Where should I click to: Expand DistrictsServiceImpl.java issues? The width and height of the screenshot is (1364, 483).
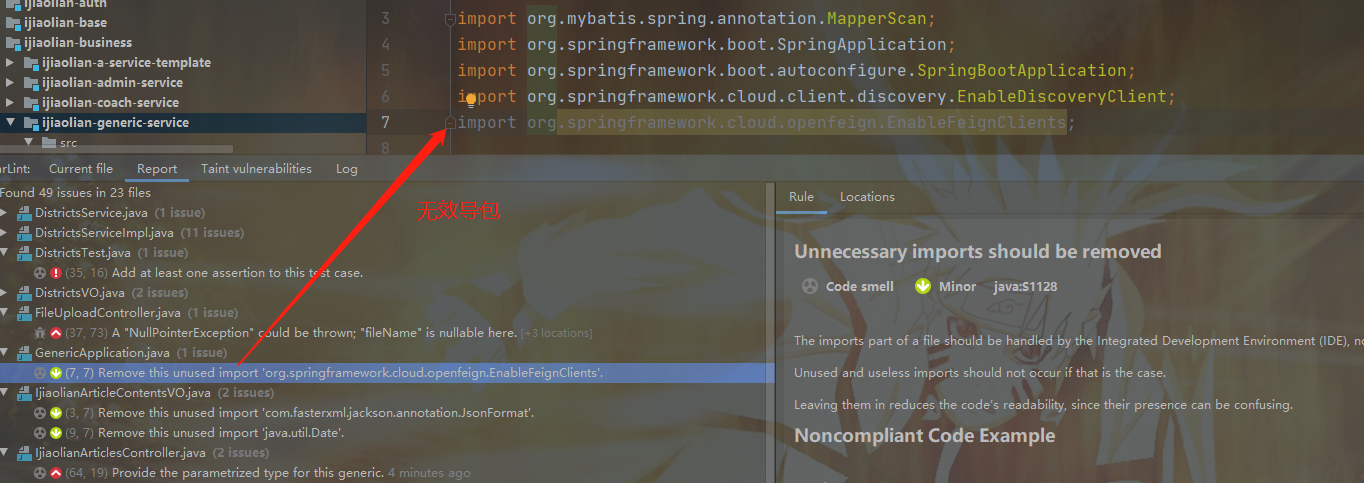tap(5, 233)
